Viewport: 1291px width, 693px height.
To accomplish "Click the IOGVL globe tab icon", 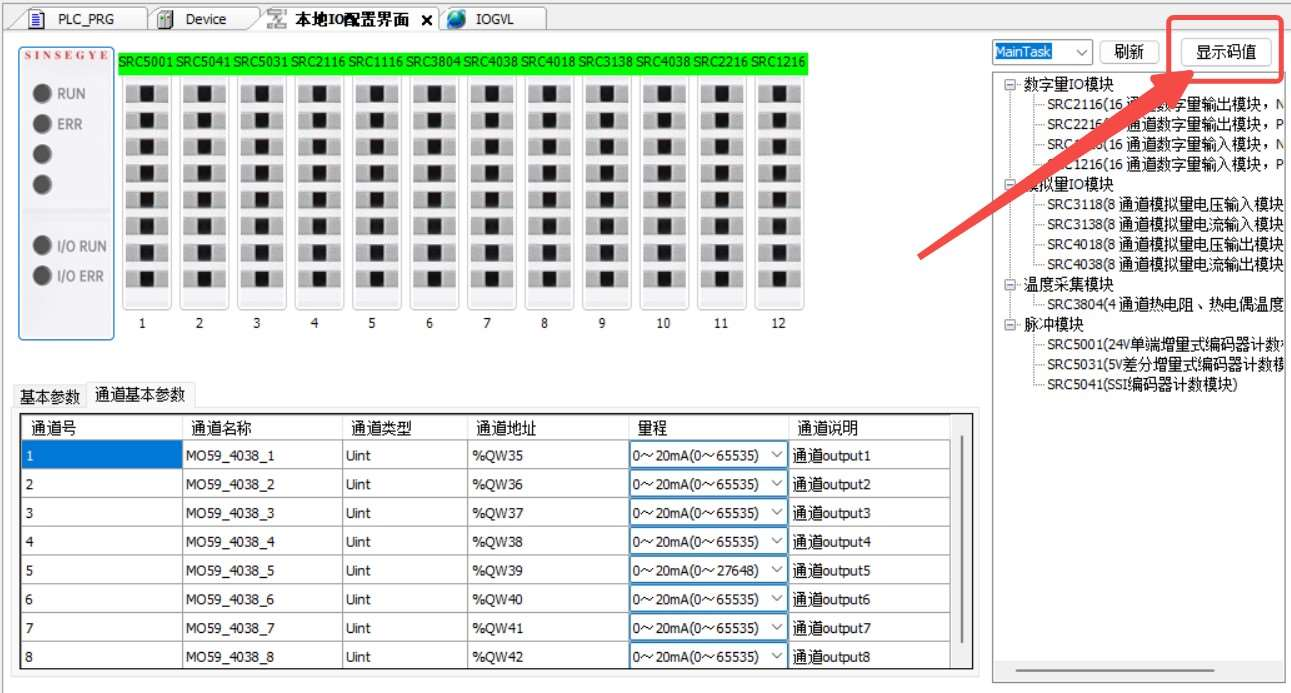I will tap(457, 19).
